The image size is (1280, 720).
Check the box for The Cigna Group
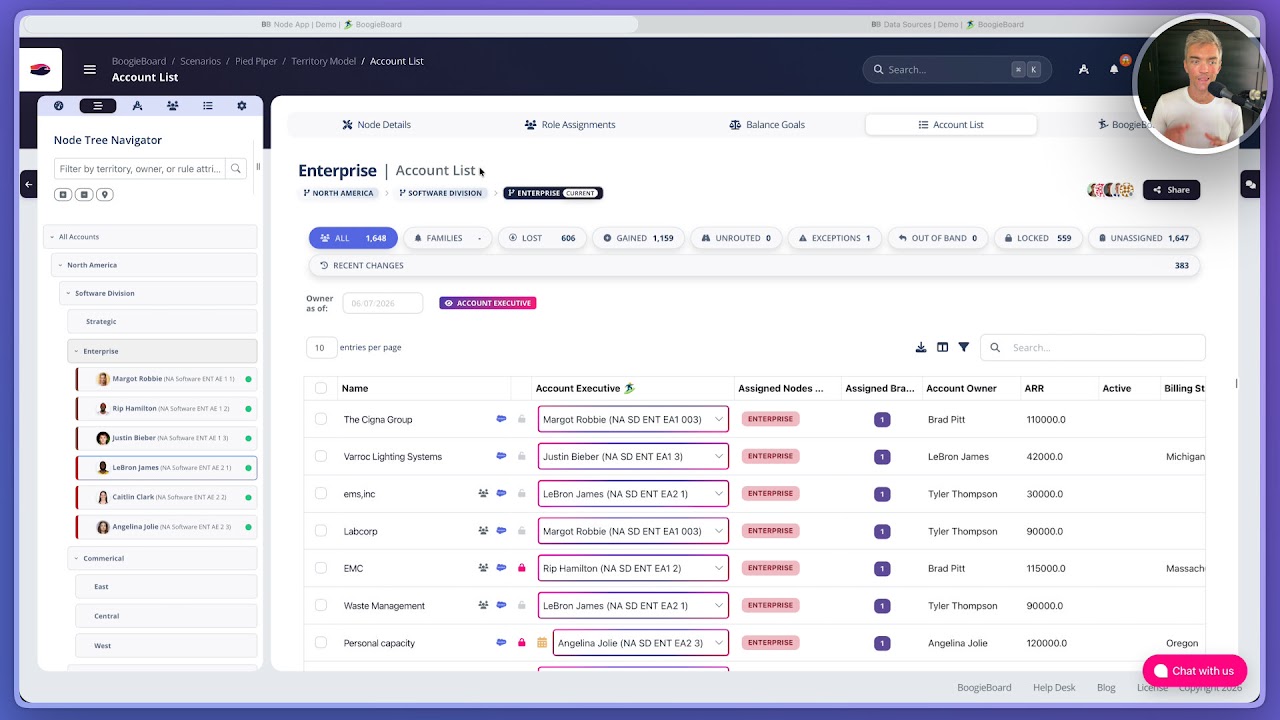pos(321,419)
